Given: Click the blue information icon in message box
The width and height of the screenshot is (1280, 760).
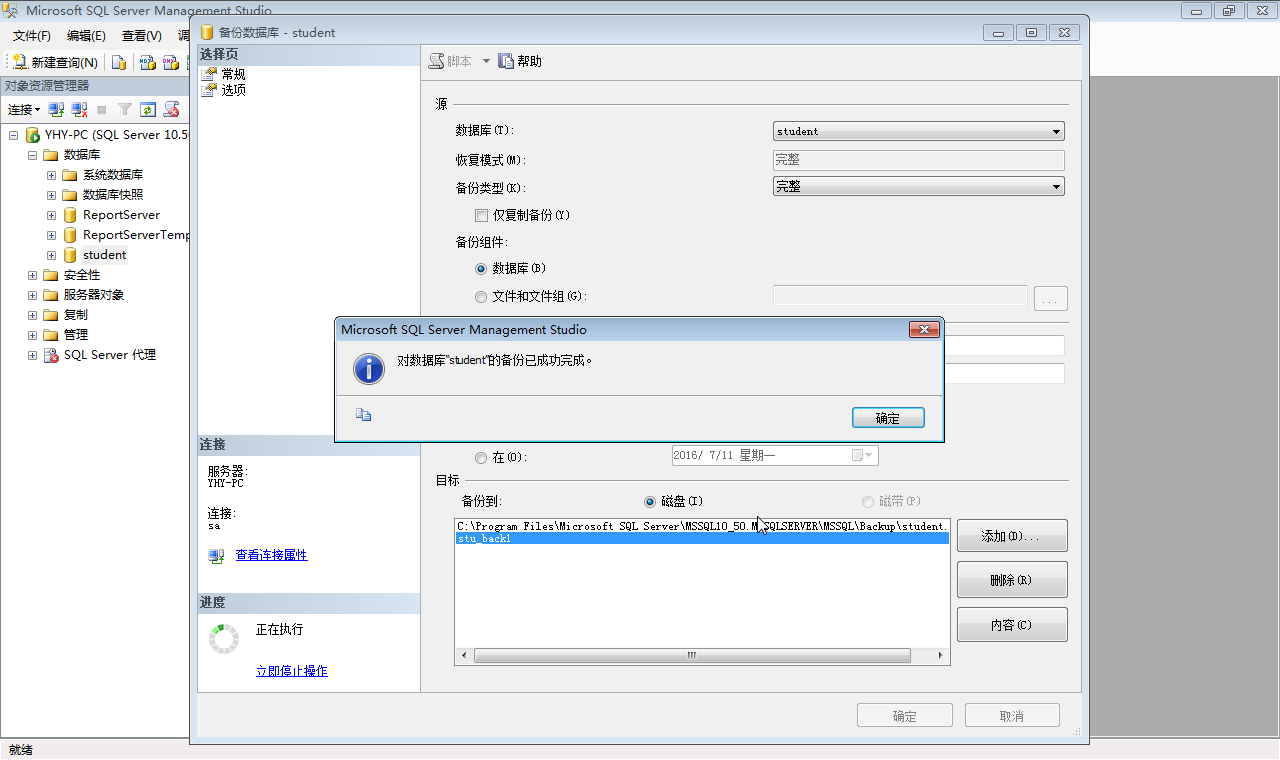Looking at the screenshot, I should pyautogui.click(x=369, y=368).
